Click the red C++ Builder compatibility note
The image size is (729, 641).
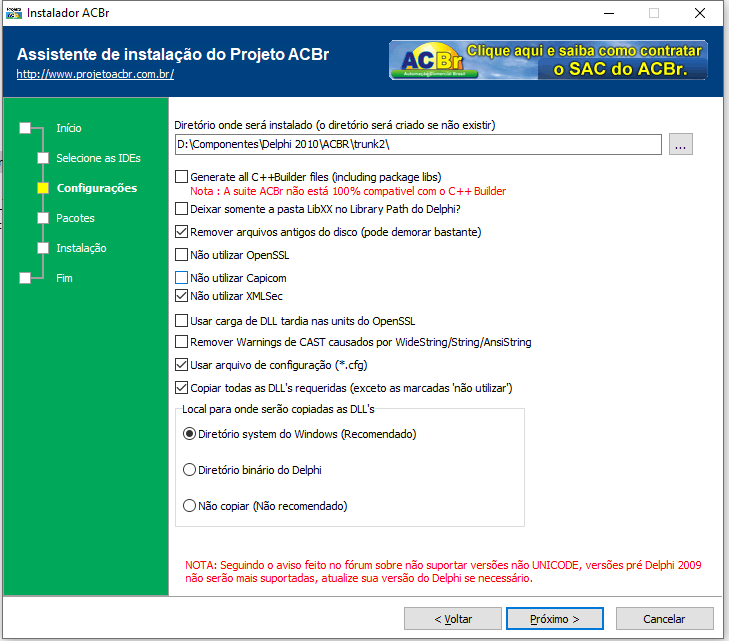pyautogui.click(x=348, y=191)
